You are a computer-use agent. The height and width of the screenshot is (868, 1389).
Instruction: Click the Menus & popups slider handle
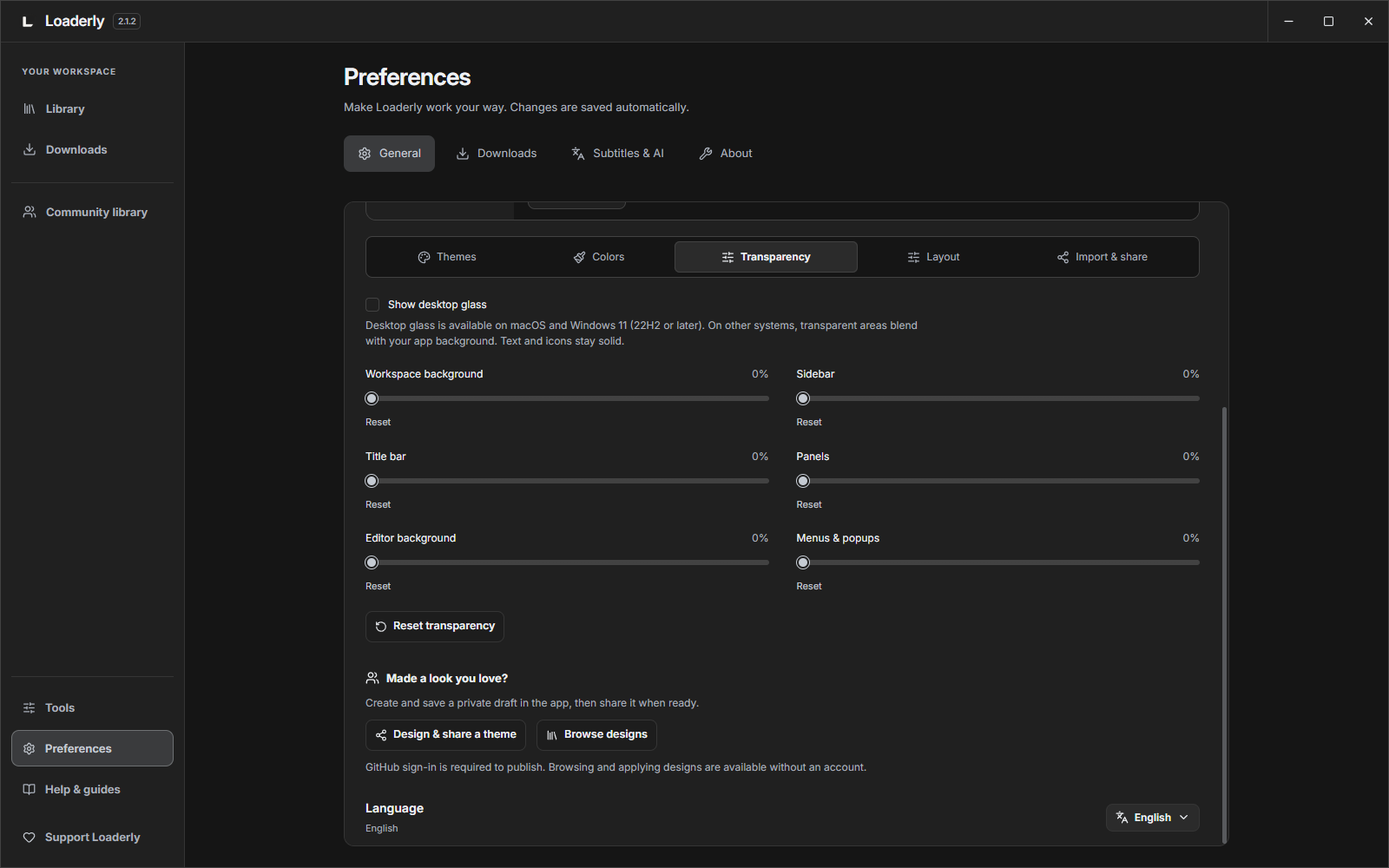click(x=803, y=562)
